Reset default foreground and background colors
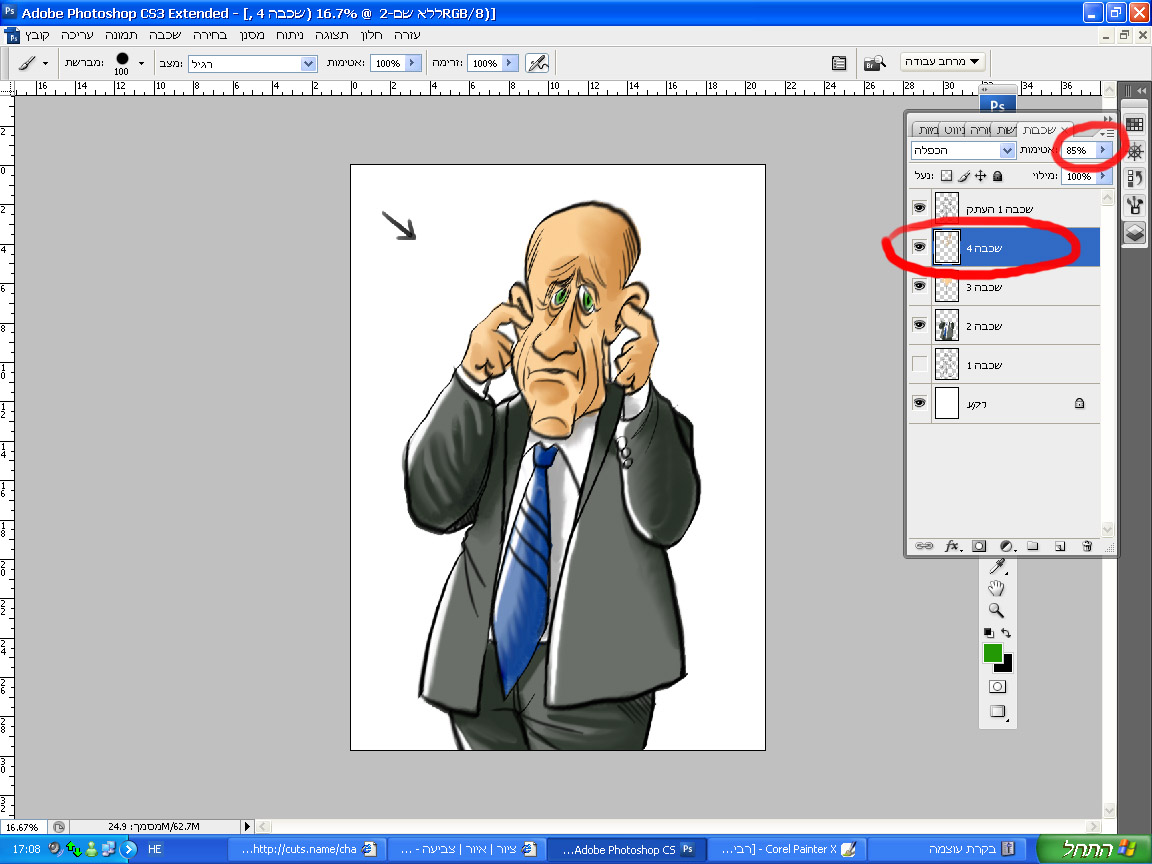Screen dimensions: 1152x864 (x=988, y=633)
